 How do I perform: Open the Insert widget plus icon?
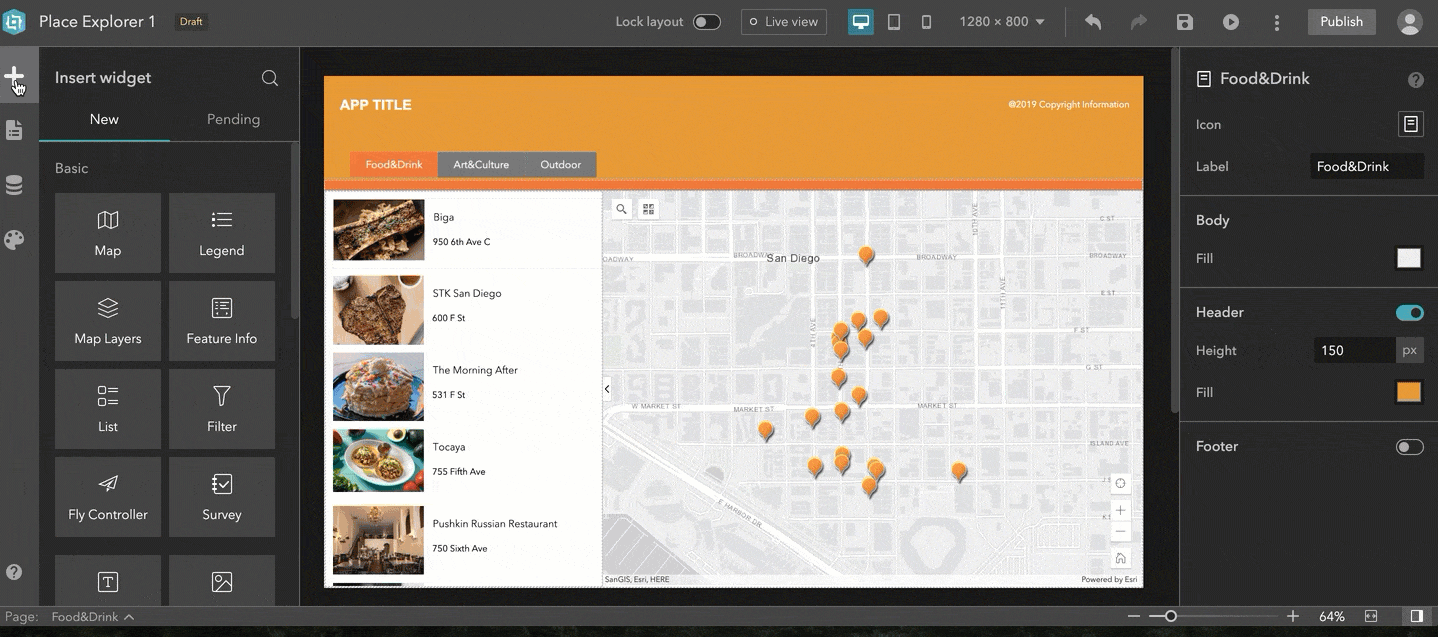pyautogui.click(x=14, y=76)
